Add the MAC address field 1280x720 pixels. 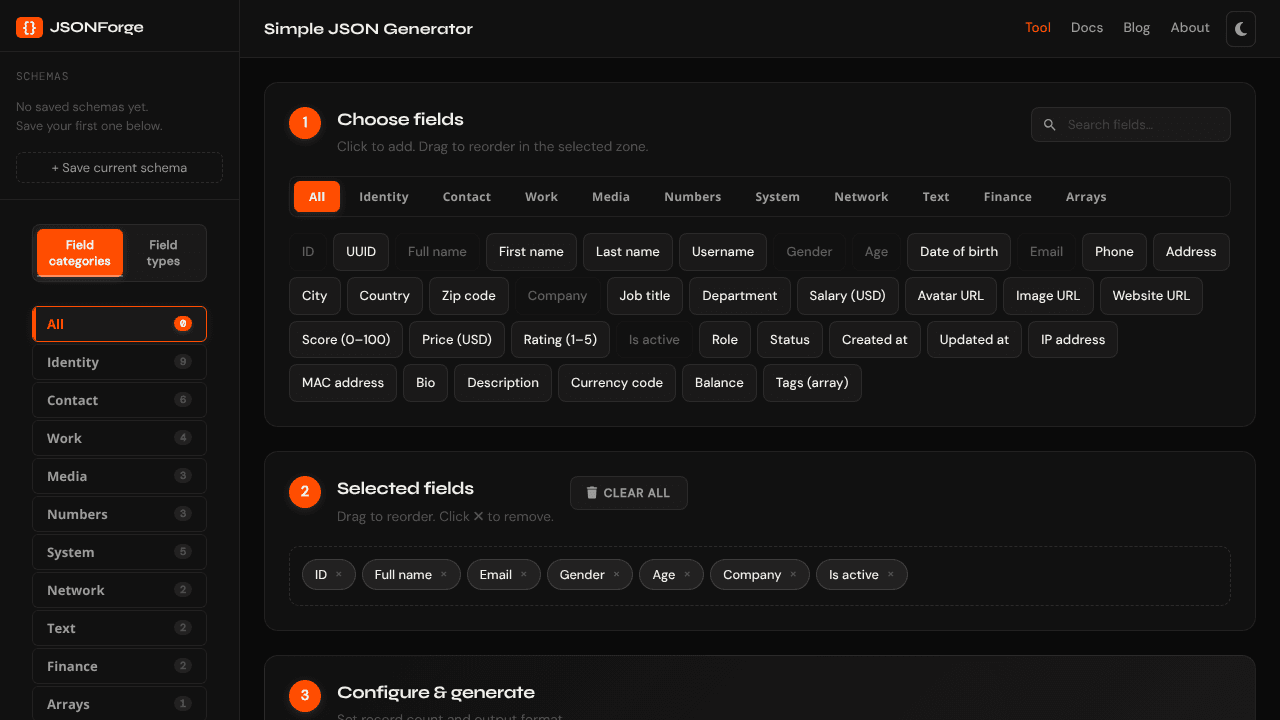click(x=343, y=383)
